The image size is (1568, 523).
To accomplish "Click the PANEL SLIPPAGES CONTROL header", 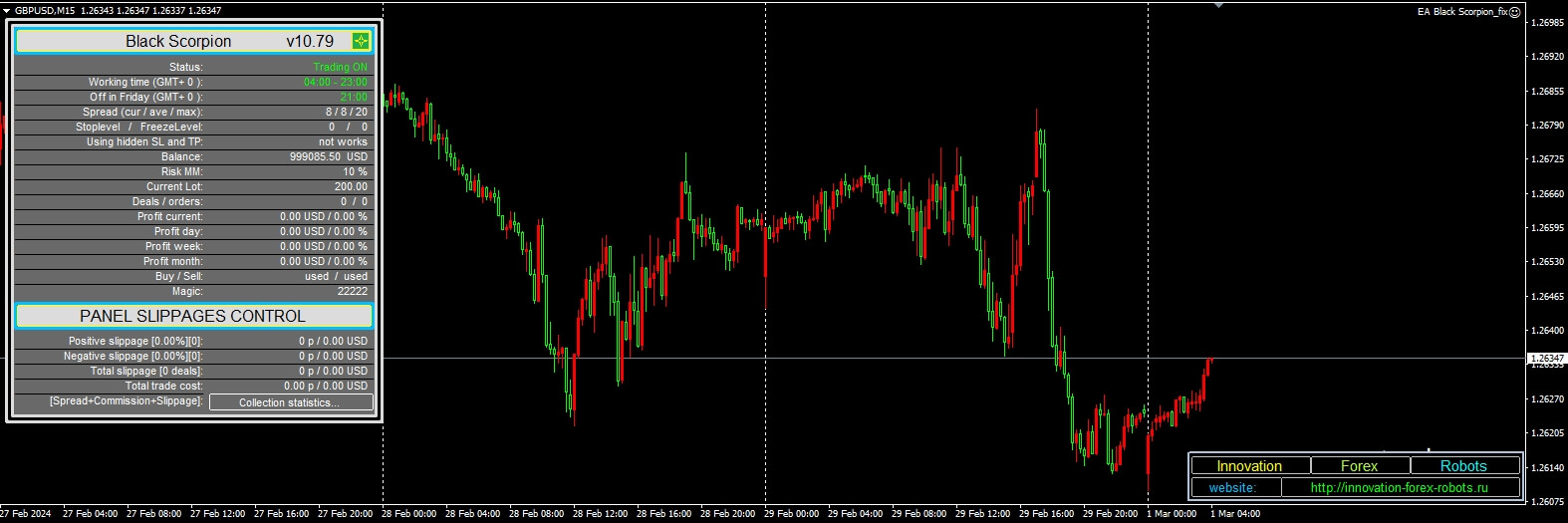I will 193,316.
